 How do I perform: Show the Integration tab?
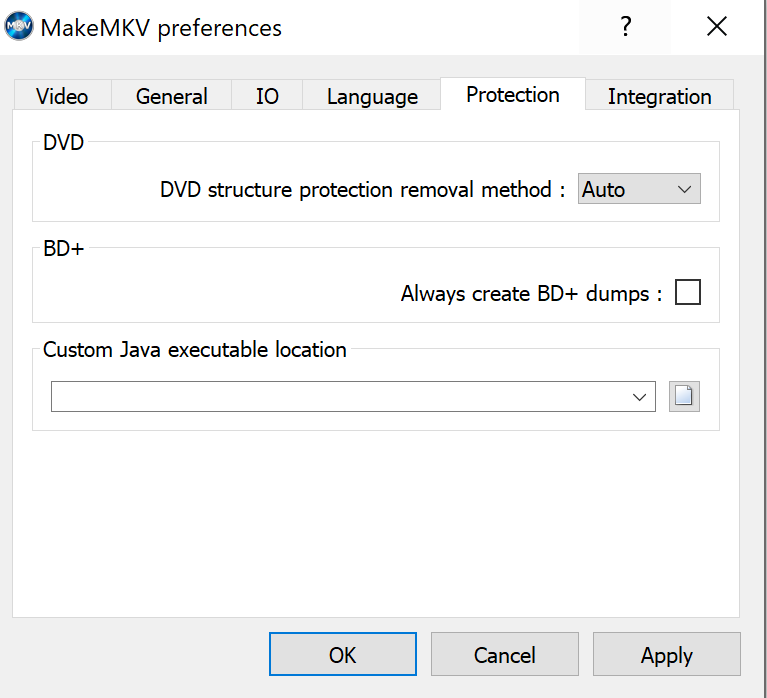[x=659, y=96]
